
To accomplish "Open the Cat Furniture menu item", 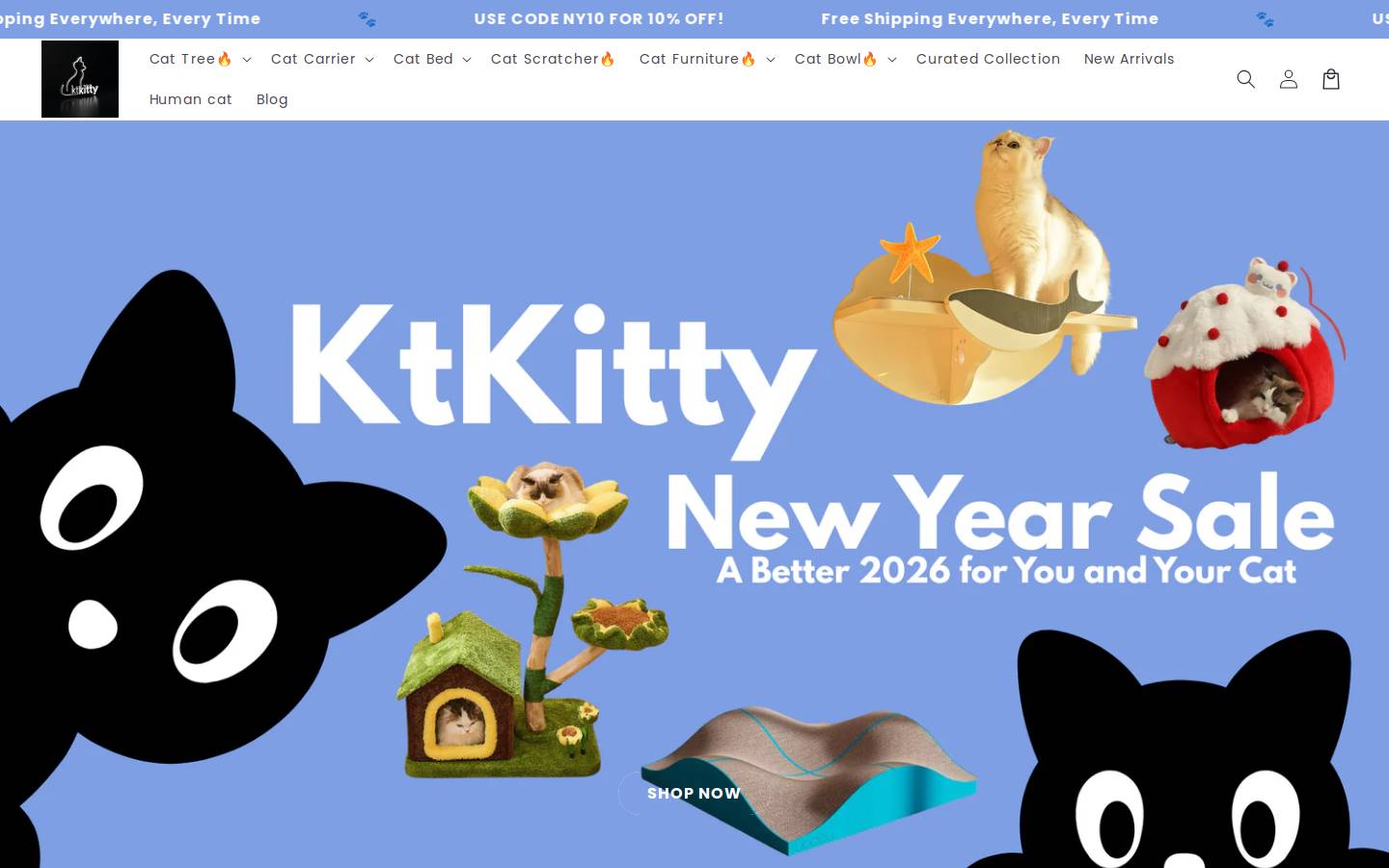I will 697,59.
